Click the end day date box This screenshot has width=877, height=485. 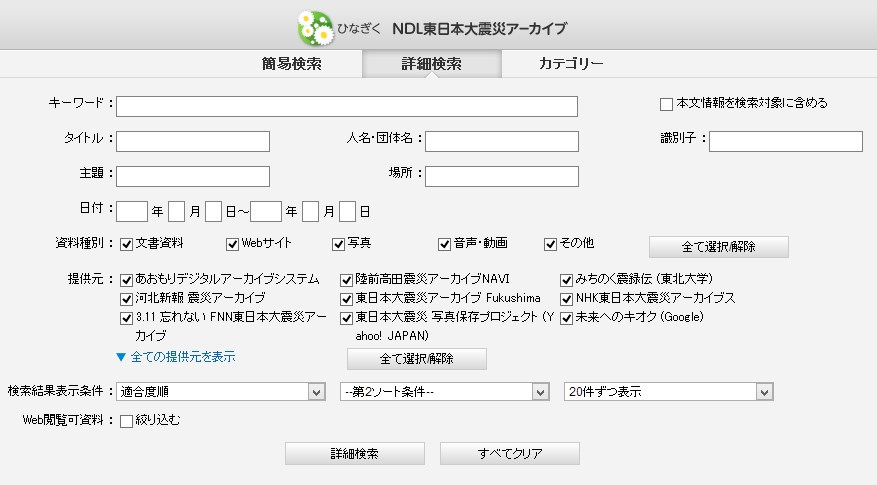[x=347, y=211]
